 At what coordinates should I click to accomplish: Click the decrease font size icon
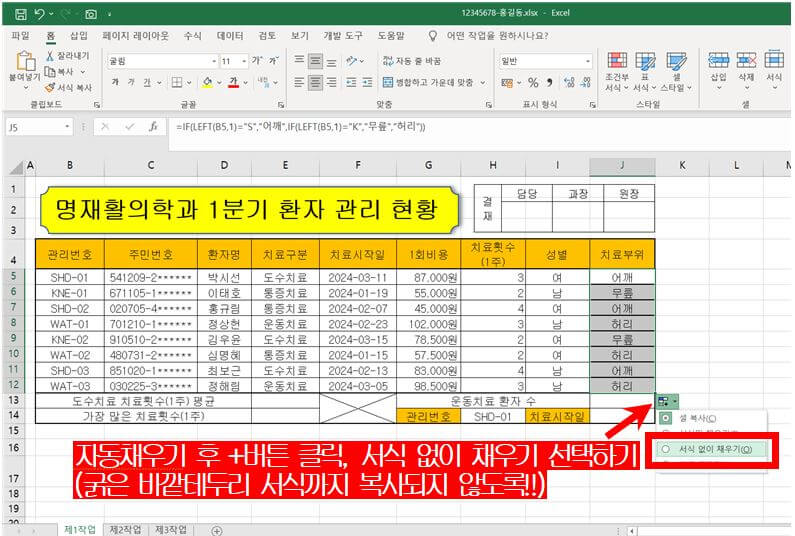click(273, 61)
